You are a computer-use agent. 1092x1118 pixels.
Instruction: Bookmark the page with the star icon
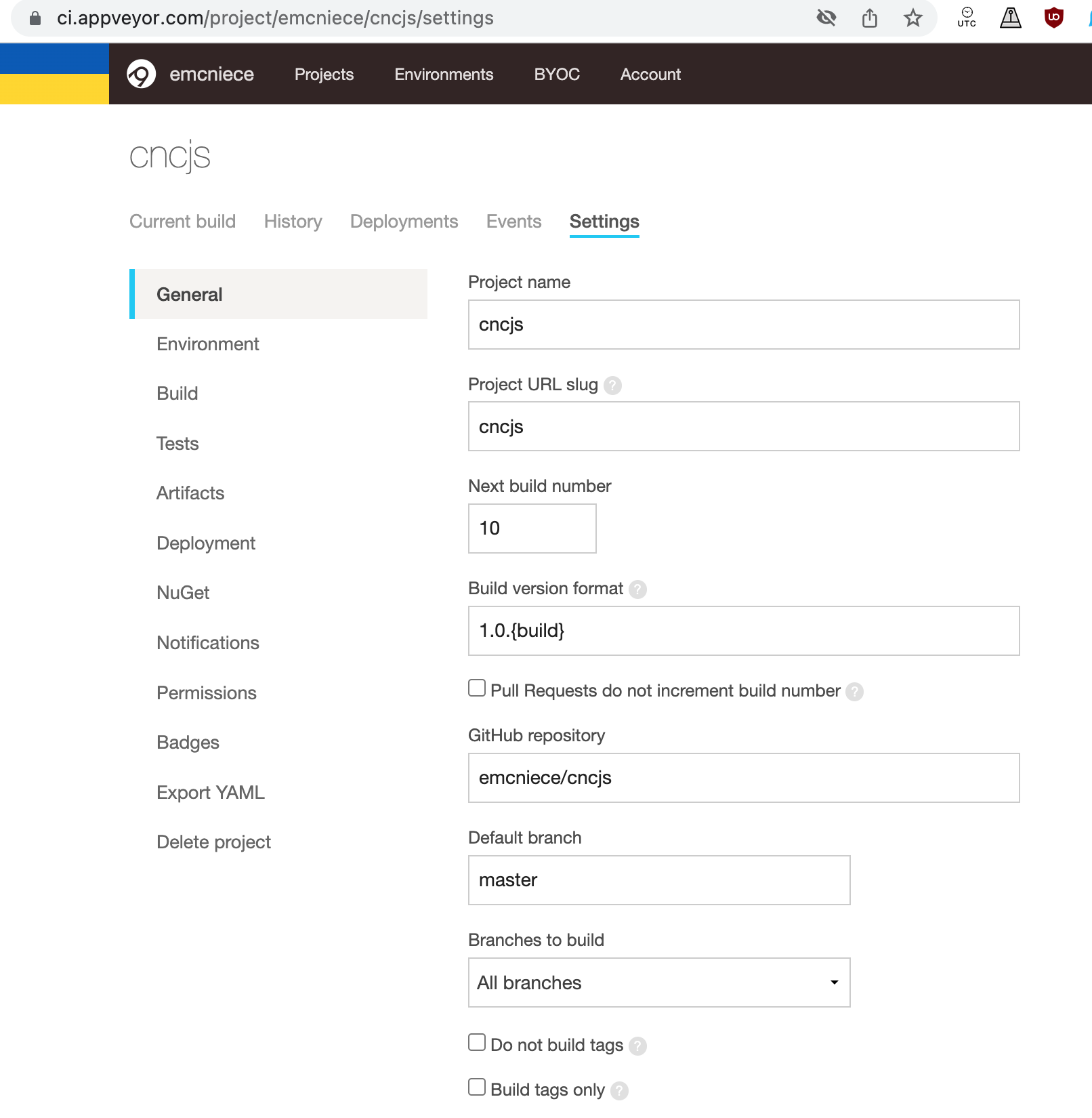pyautogui.click(x=913, y=18)
